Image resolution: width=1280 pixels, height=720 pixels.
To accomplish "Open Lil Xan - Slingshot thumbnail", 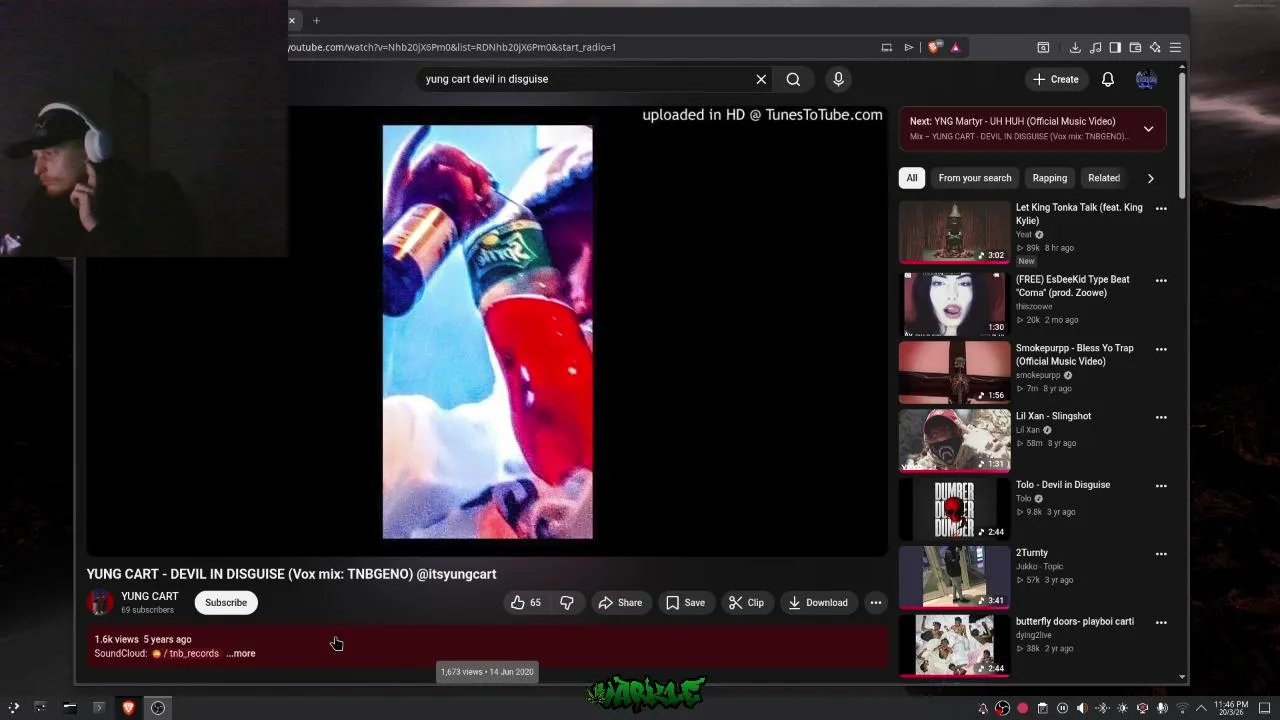I will pos(954,440).
